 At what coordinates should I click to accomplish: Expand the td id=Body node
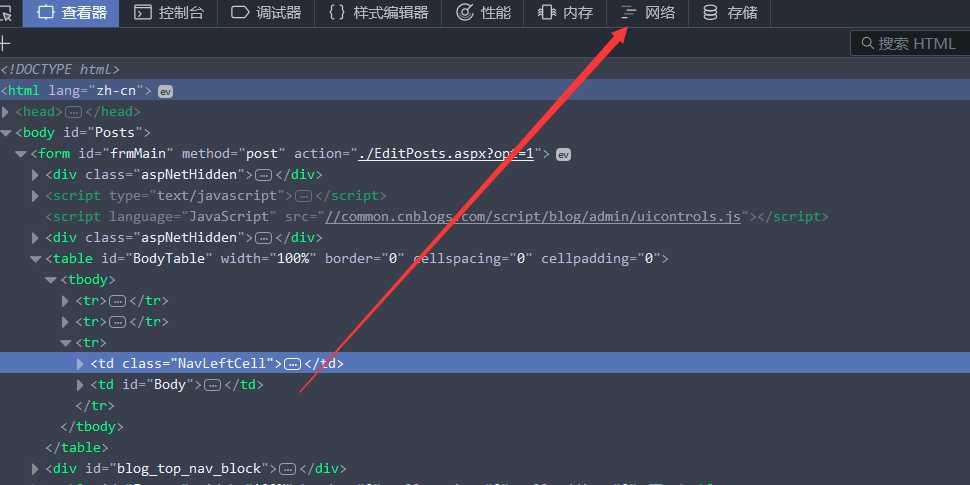(x=80, y=385)
